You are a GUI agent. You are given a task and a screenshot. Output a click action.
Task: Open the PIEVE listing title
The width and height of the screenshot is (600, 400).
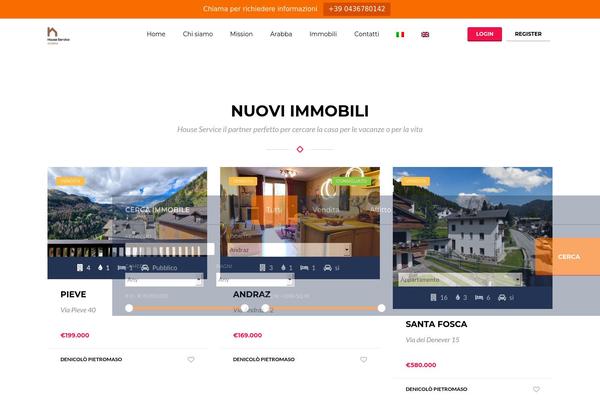[x=73, y=294]
